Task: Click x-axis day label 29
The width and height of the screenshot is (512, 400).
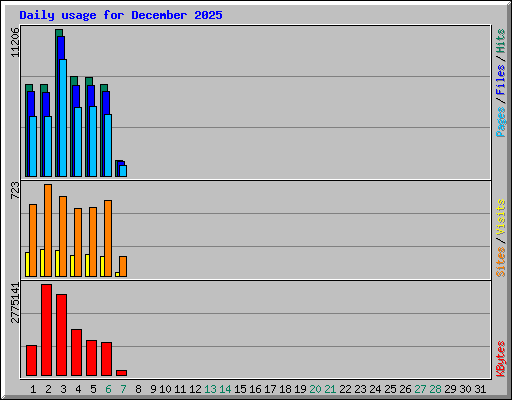Action: [x=450, y=389]
